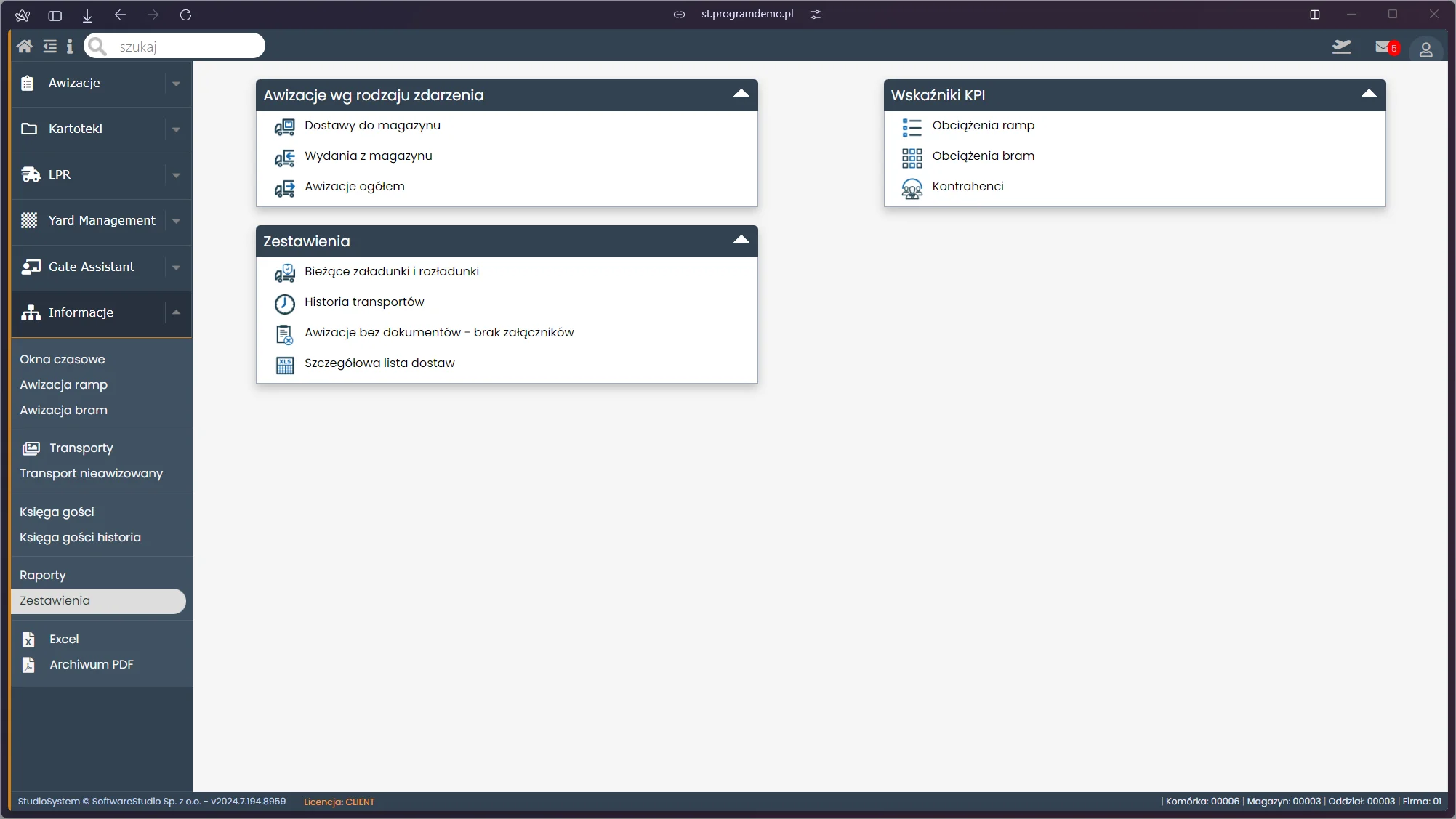Open the Yard Management sidebar menu

point(101,221)
